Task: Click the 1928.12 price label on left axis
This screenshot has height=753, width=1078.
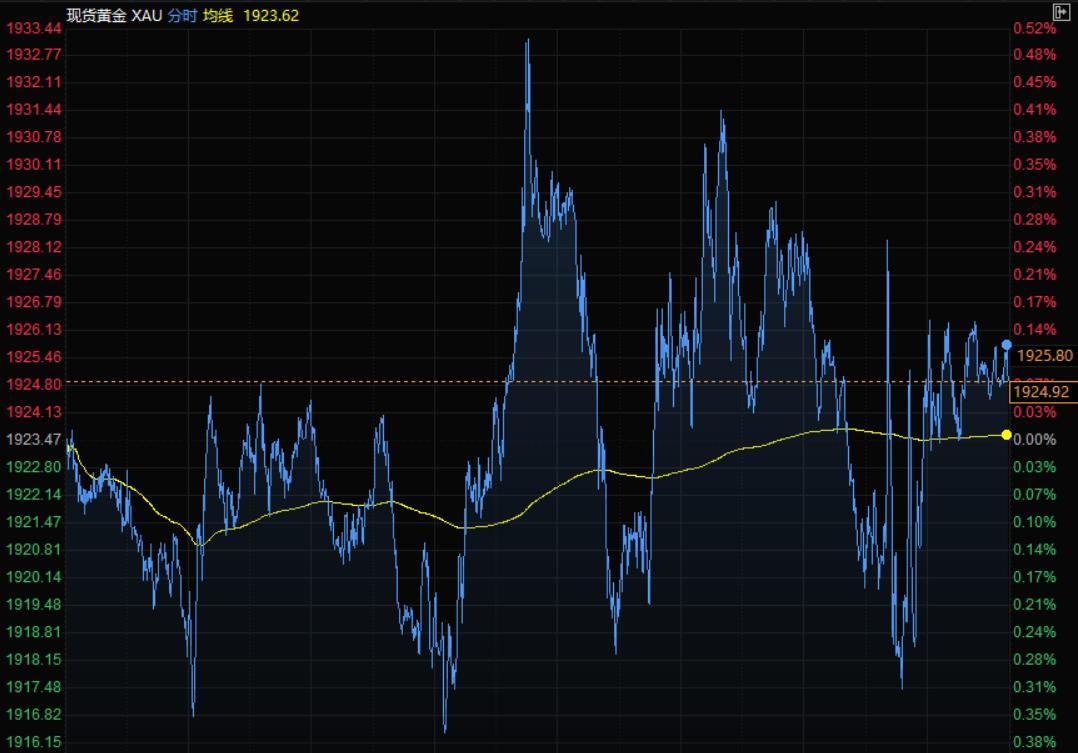Action: [34, 247]
